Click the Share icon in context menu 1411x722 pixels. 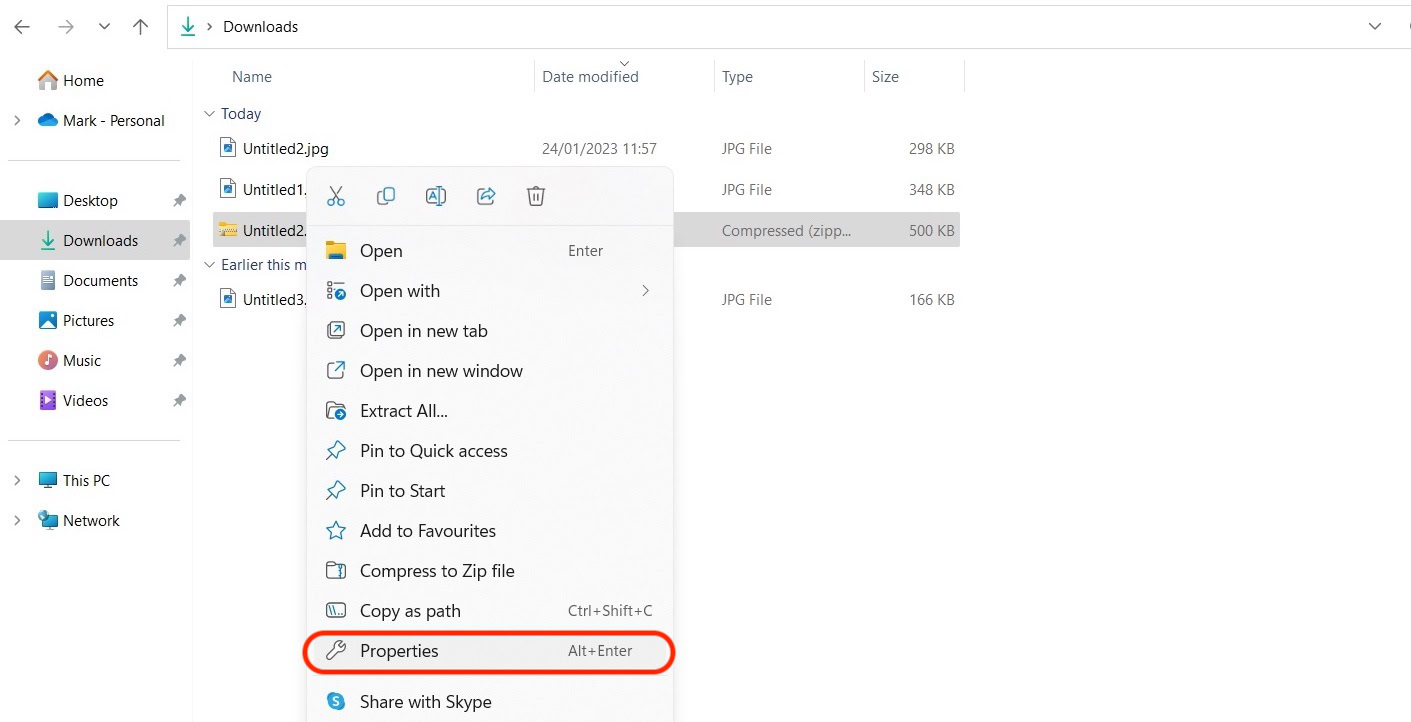pyautogui.click(x=486, y=196)
